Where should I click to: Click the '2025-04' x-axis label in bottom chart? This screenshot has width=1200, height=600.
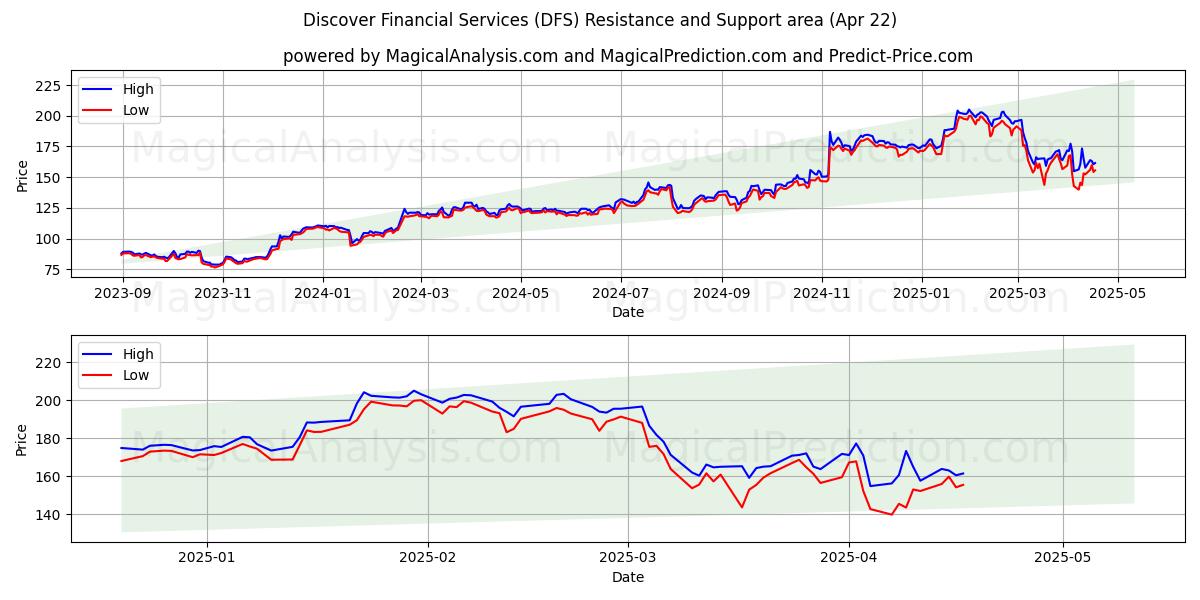coord(849,560)
